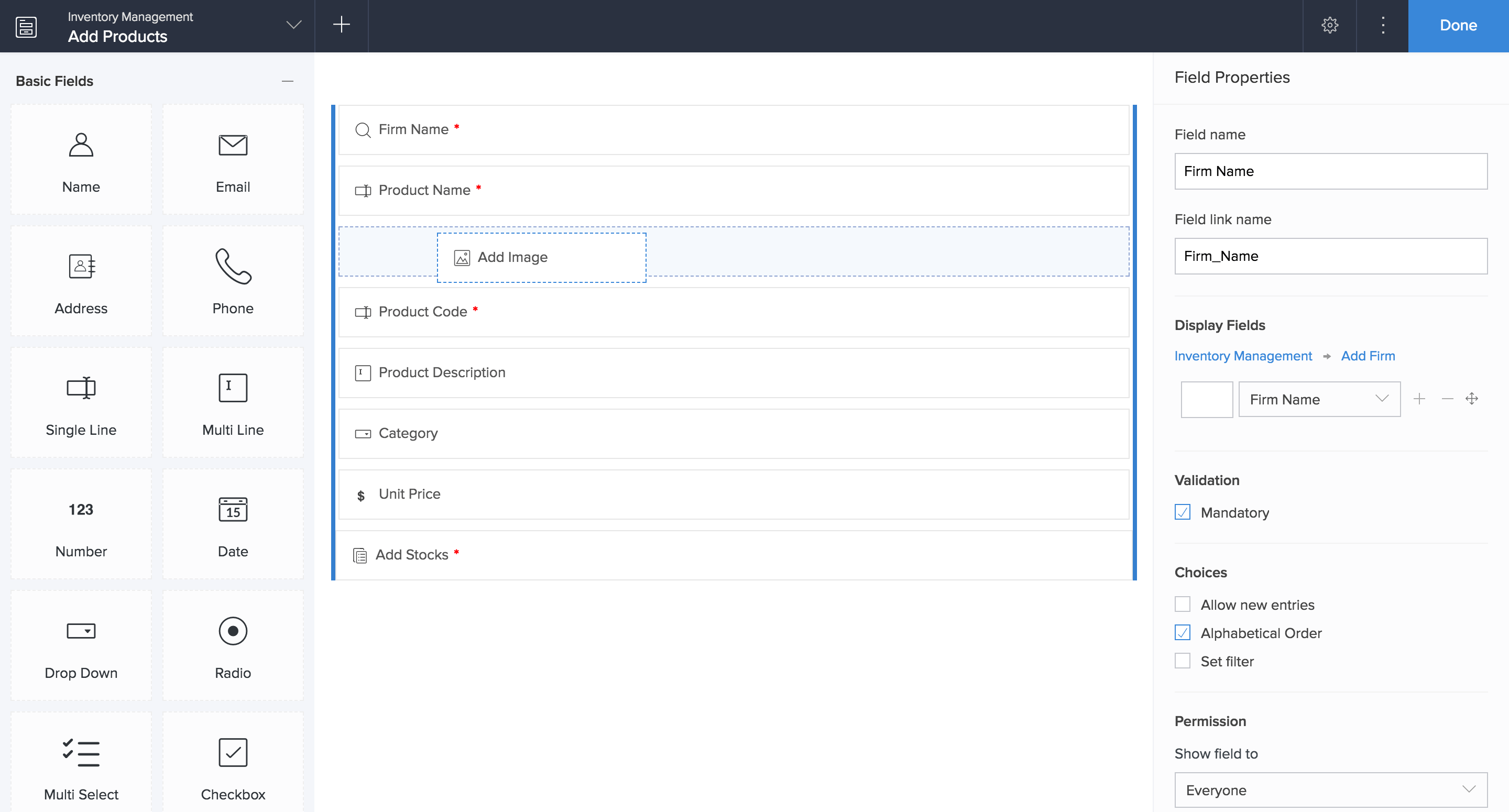The width and height of the screenshot is (1509, 812).
Task: Select the Radio field tile
Action: 233,646
